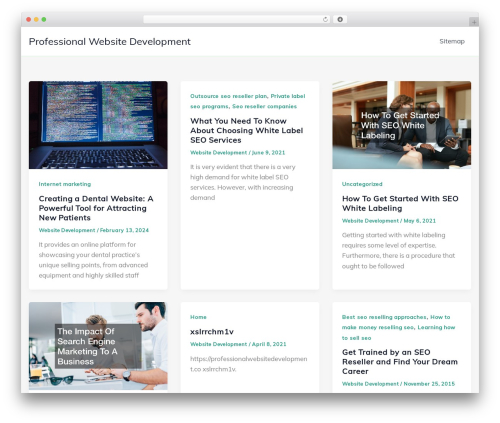
Task: Select the Learning how to sell seo tag
Action: 398,332
